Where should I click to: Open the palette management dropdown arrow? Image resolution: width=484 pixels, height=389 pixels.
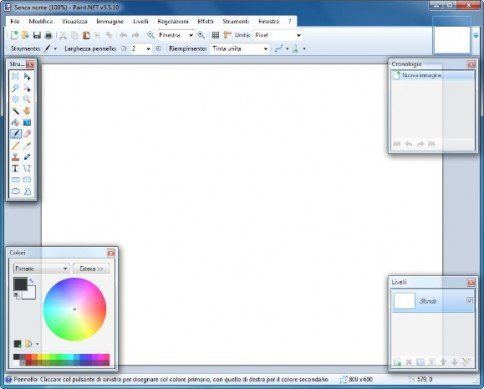37,344
